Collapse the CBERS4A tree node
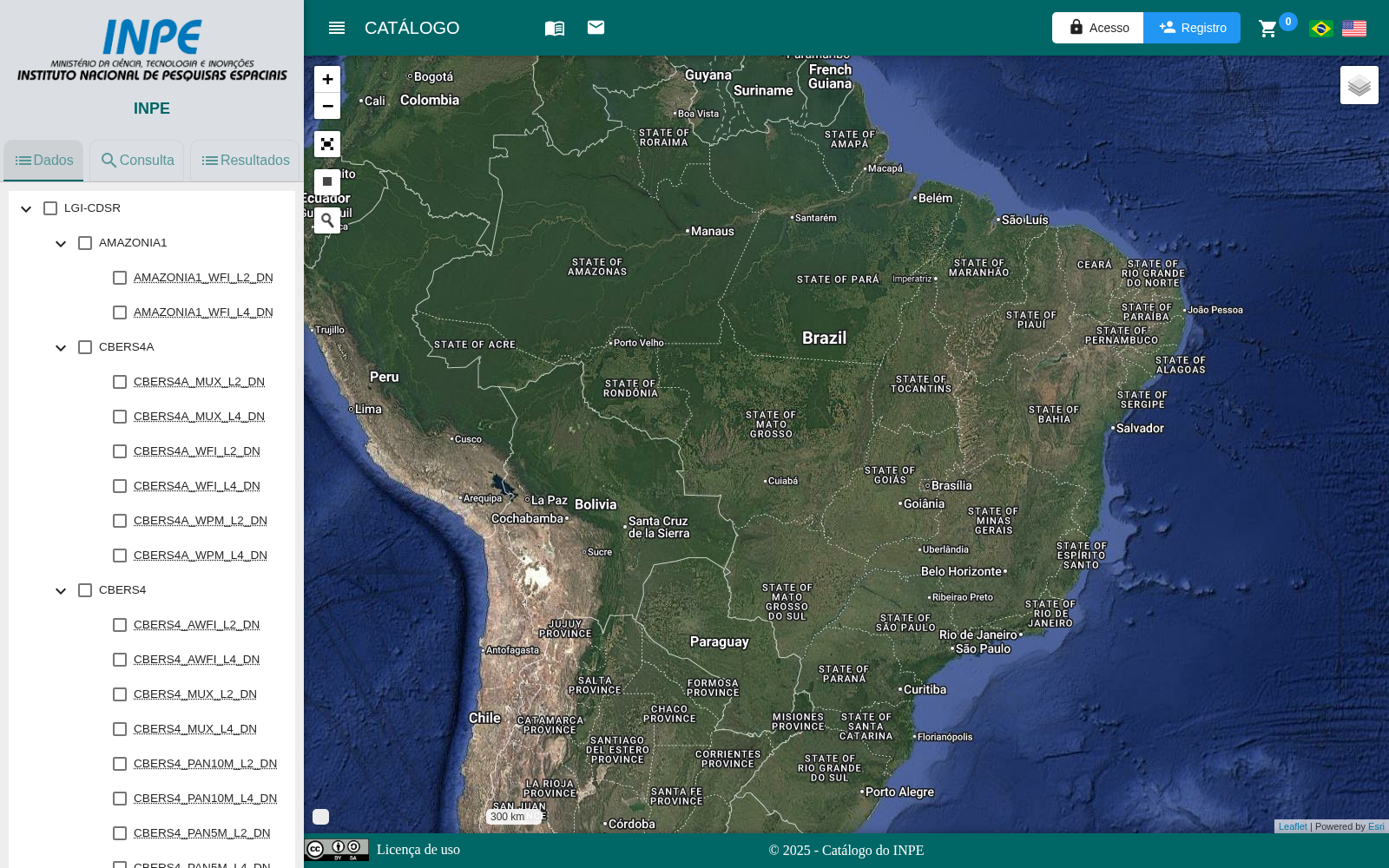 tap(61, 348)
